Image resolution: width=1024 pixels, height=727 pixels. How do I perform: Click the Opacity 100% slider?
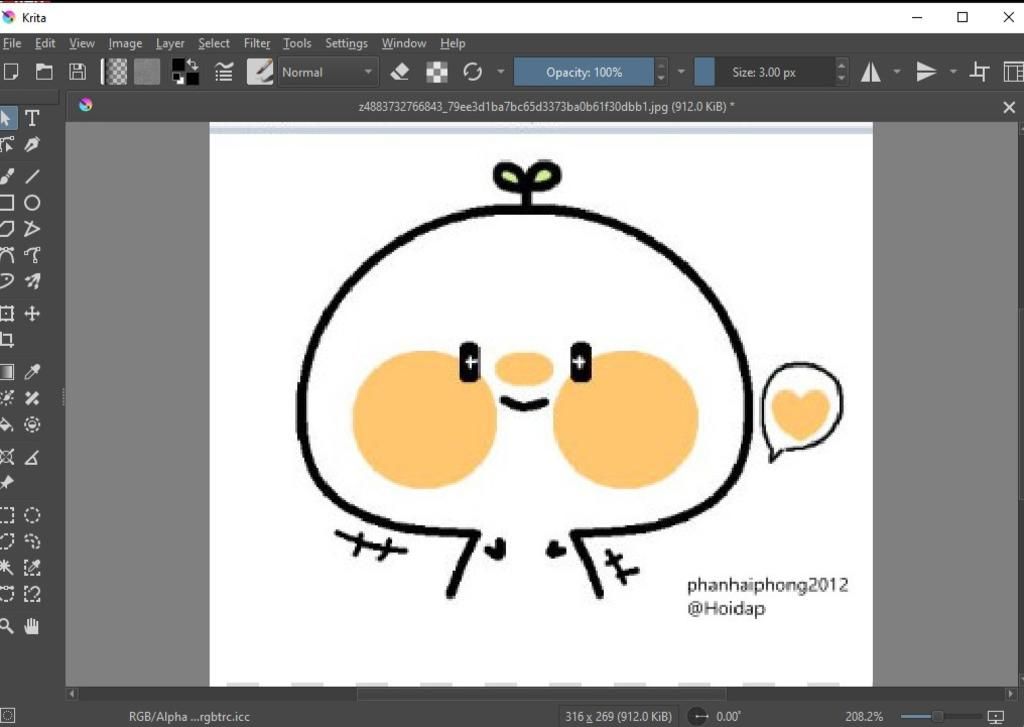click(x=584, y=72)
